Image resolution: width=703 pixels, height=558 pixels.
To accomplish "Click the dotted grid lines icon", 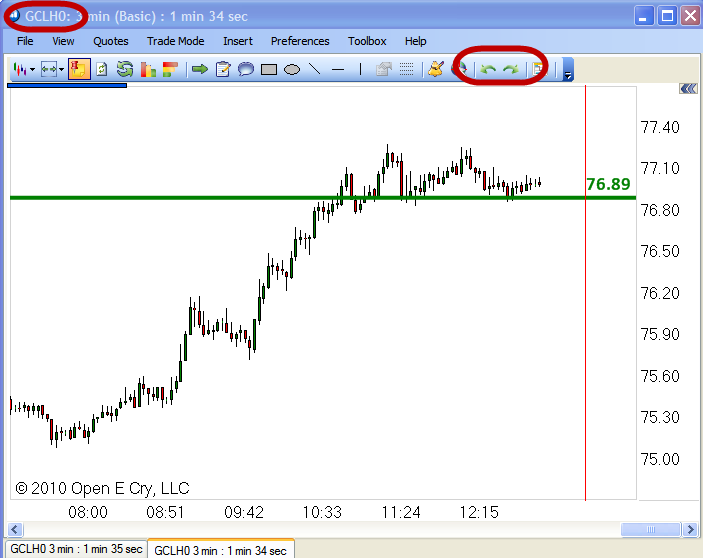I will 406,69.
